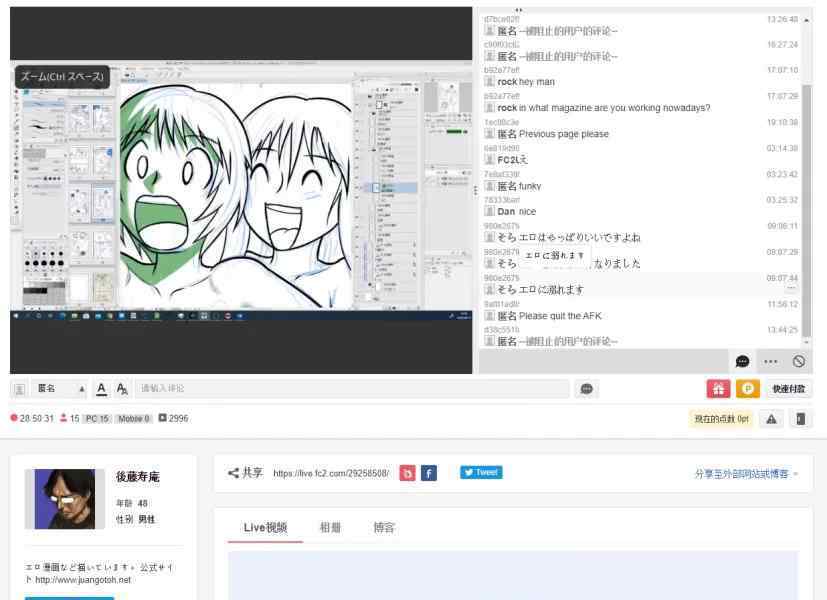Click the avatar icon beside 'Dan nice'
827x600 pixels.
coord(489,211)
